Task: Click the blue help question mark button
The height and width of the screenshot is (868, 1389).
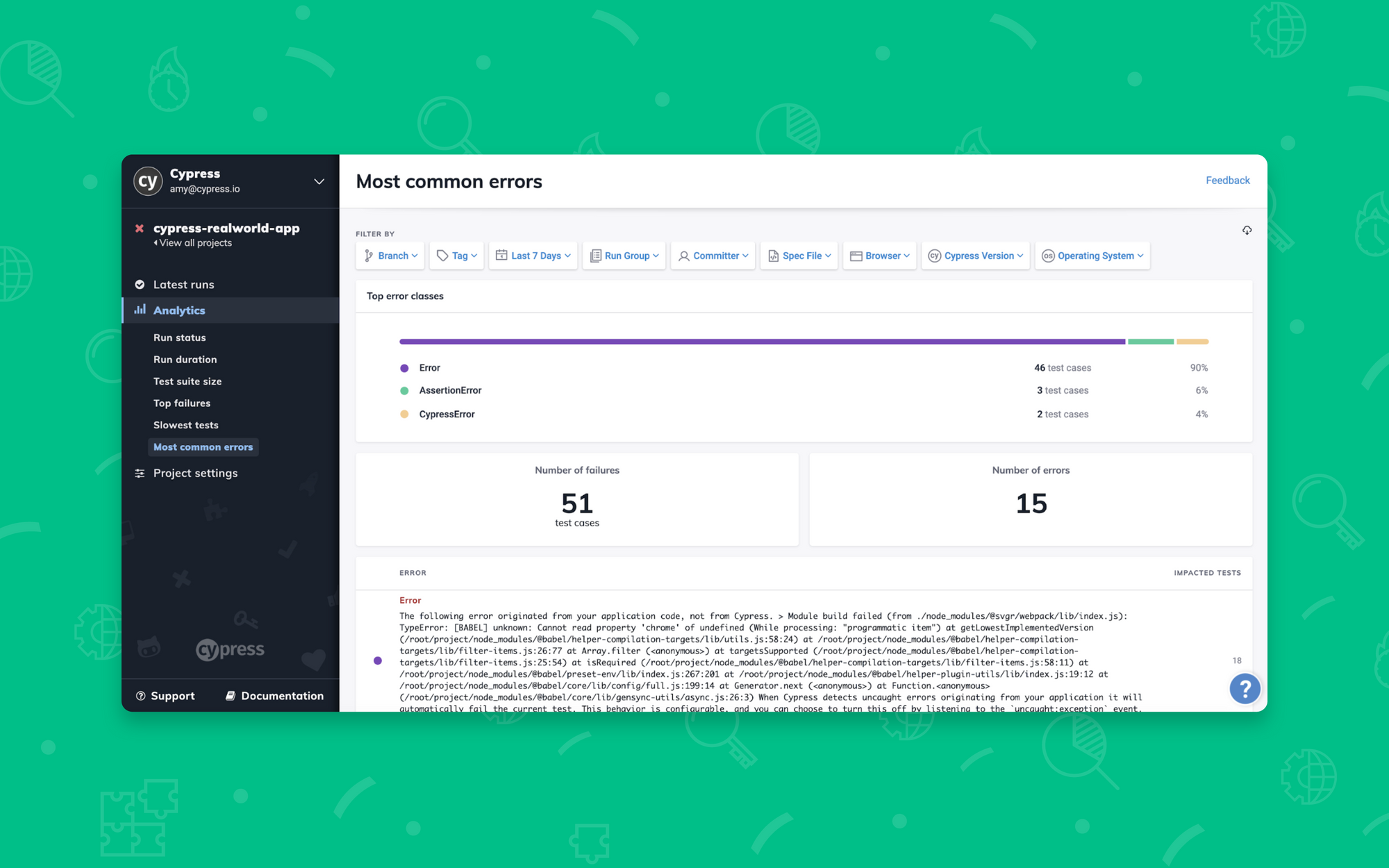Action: tap(1245, 689)
